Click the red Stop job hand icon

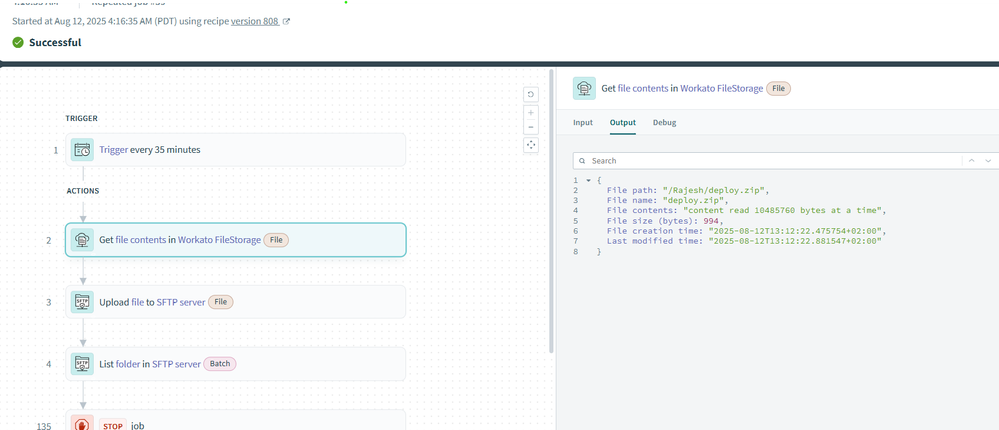tap(82, 423)
